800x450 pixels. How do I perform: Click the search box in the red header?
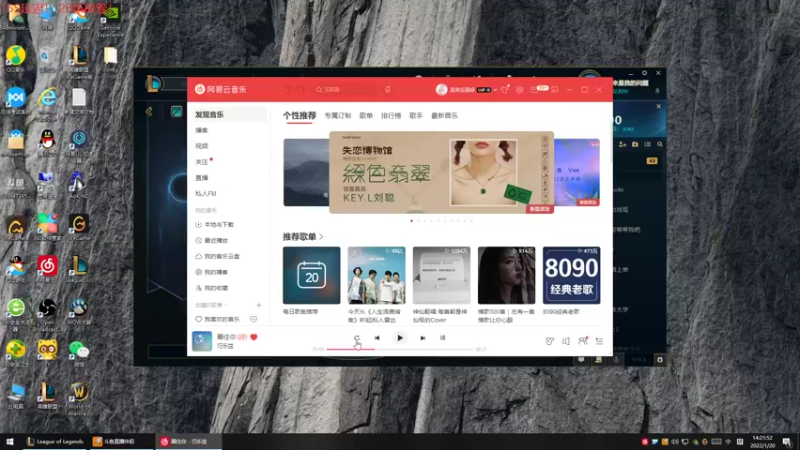344,90
